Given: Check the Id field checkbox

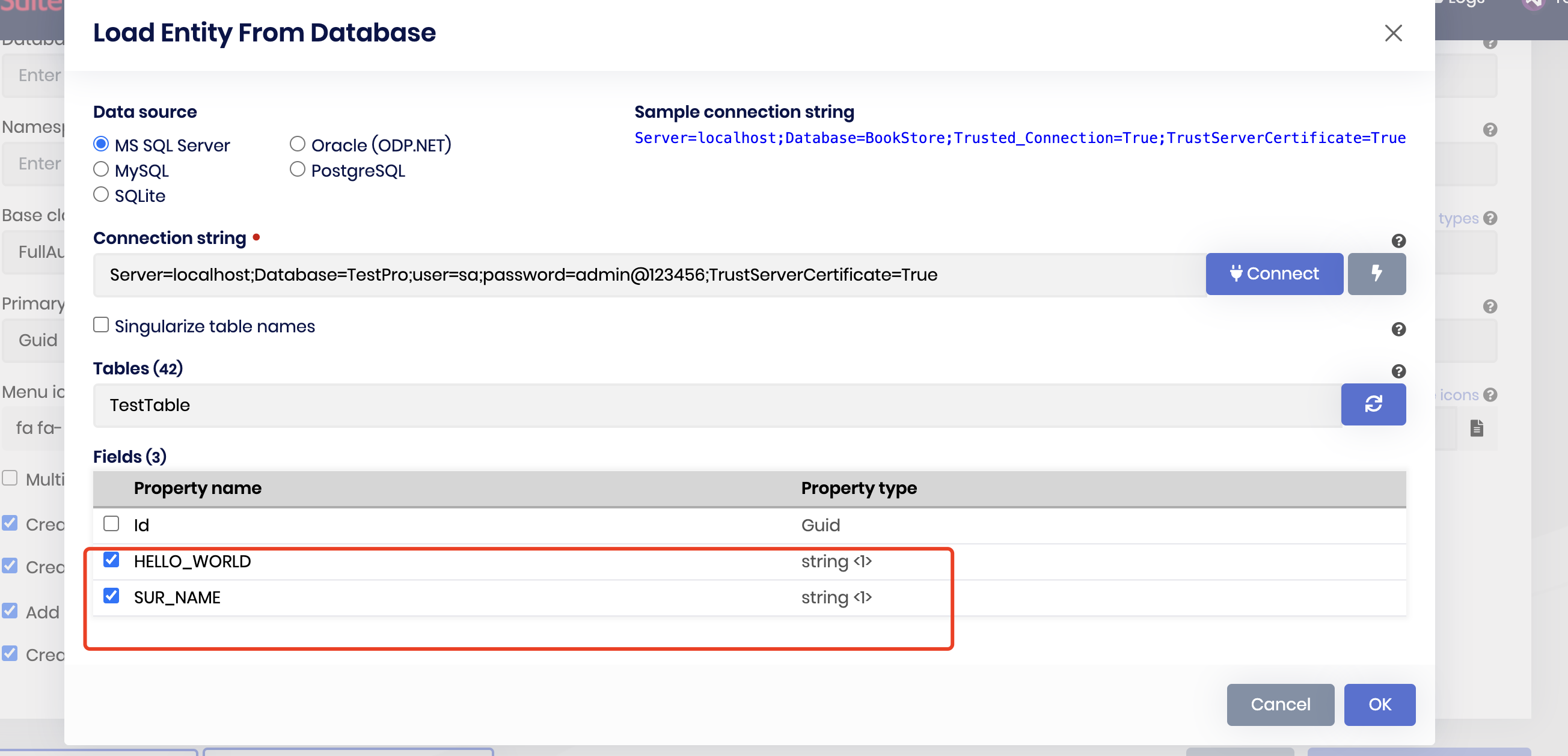Looking at the screenshot, I should pos(111,523).
